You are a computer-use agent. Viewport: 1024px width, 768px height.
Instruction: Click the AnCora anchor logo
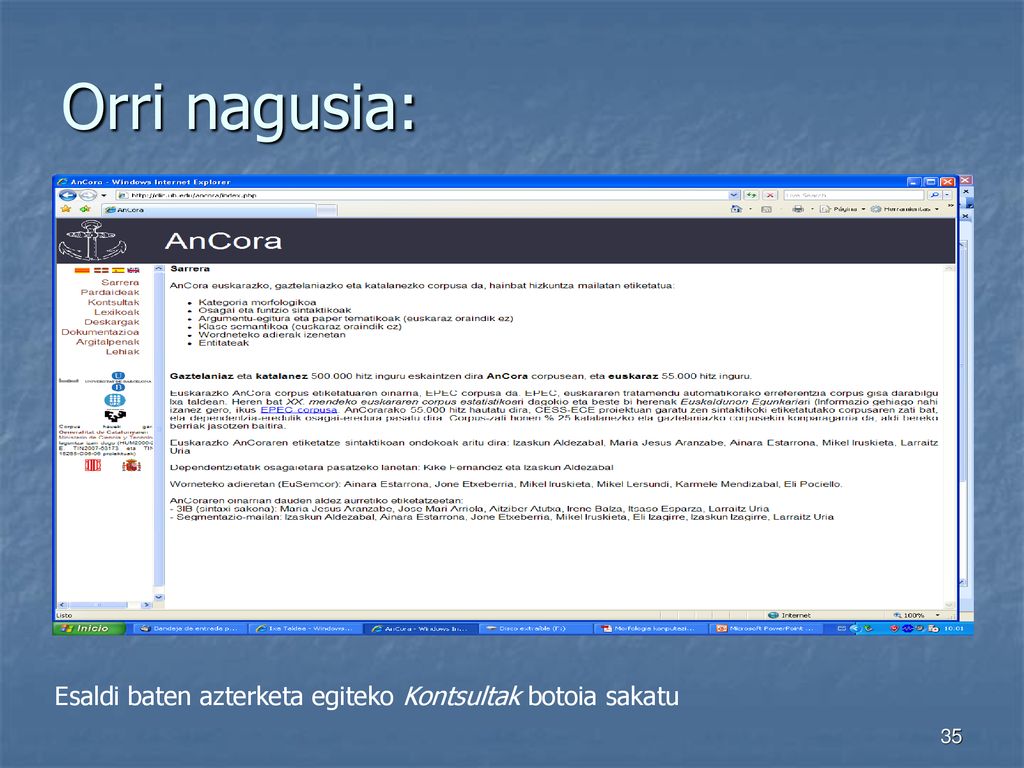[92, 241]
